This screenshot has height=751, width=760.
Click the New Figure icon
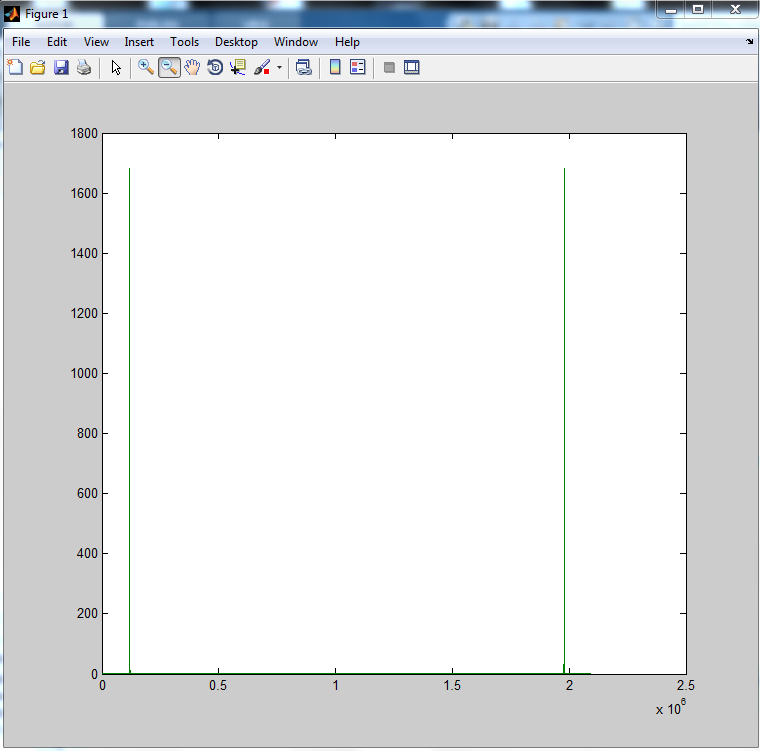point(15,68)
